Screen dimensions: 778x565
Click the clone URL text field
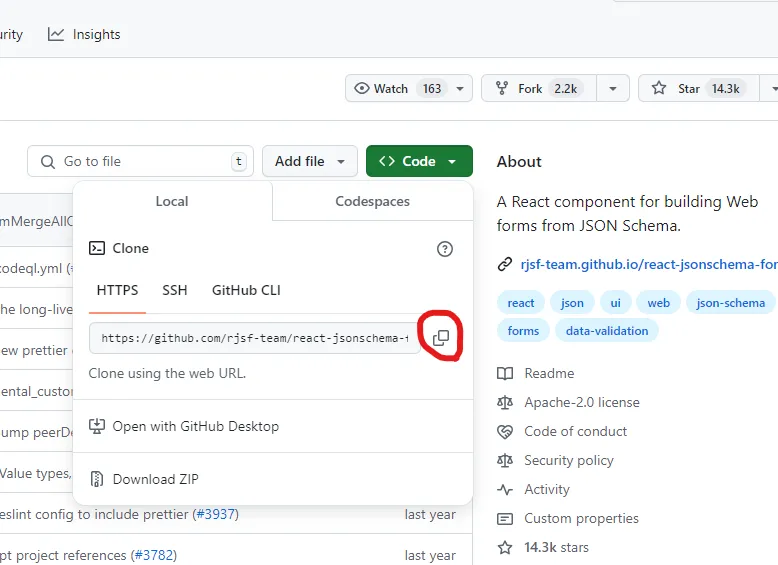point(255,338)
